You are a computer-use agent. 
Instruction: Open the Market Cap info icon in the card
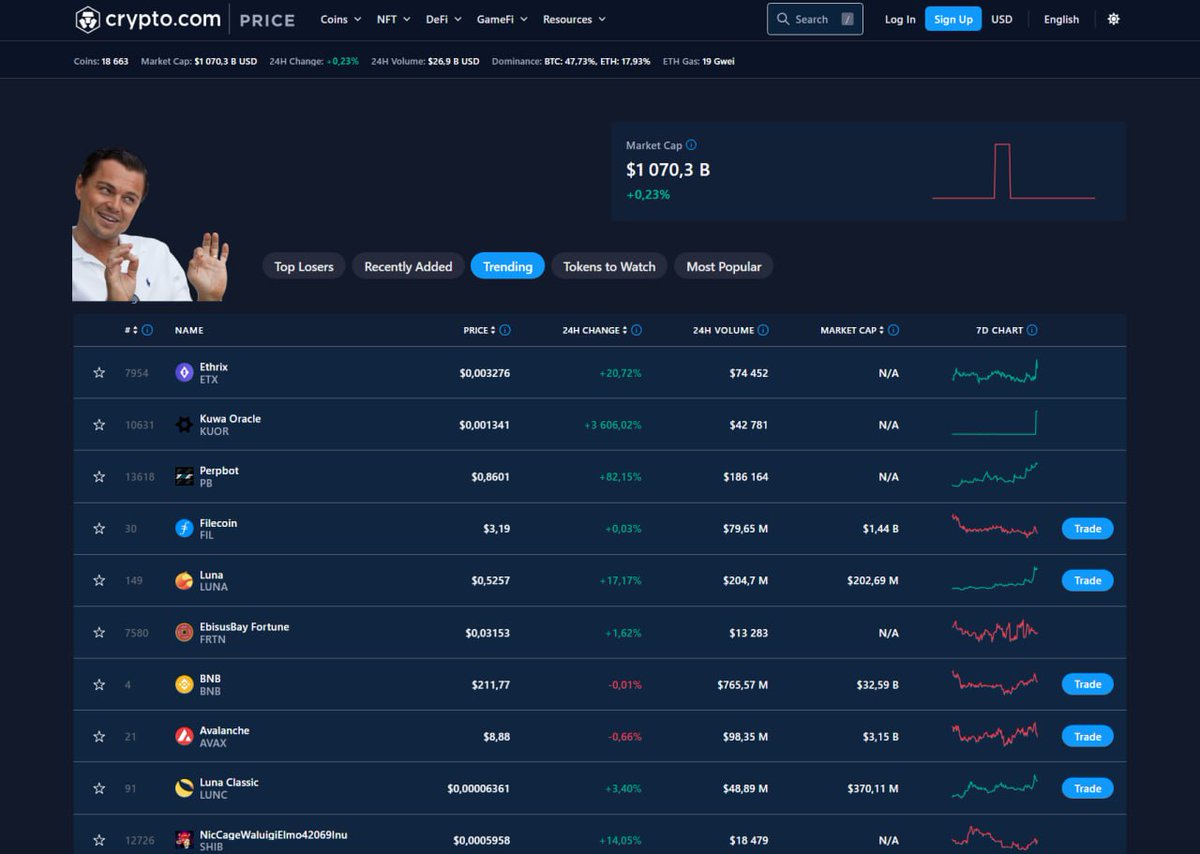coord(691,145)
